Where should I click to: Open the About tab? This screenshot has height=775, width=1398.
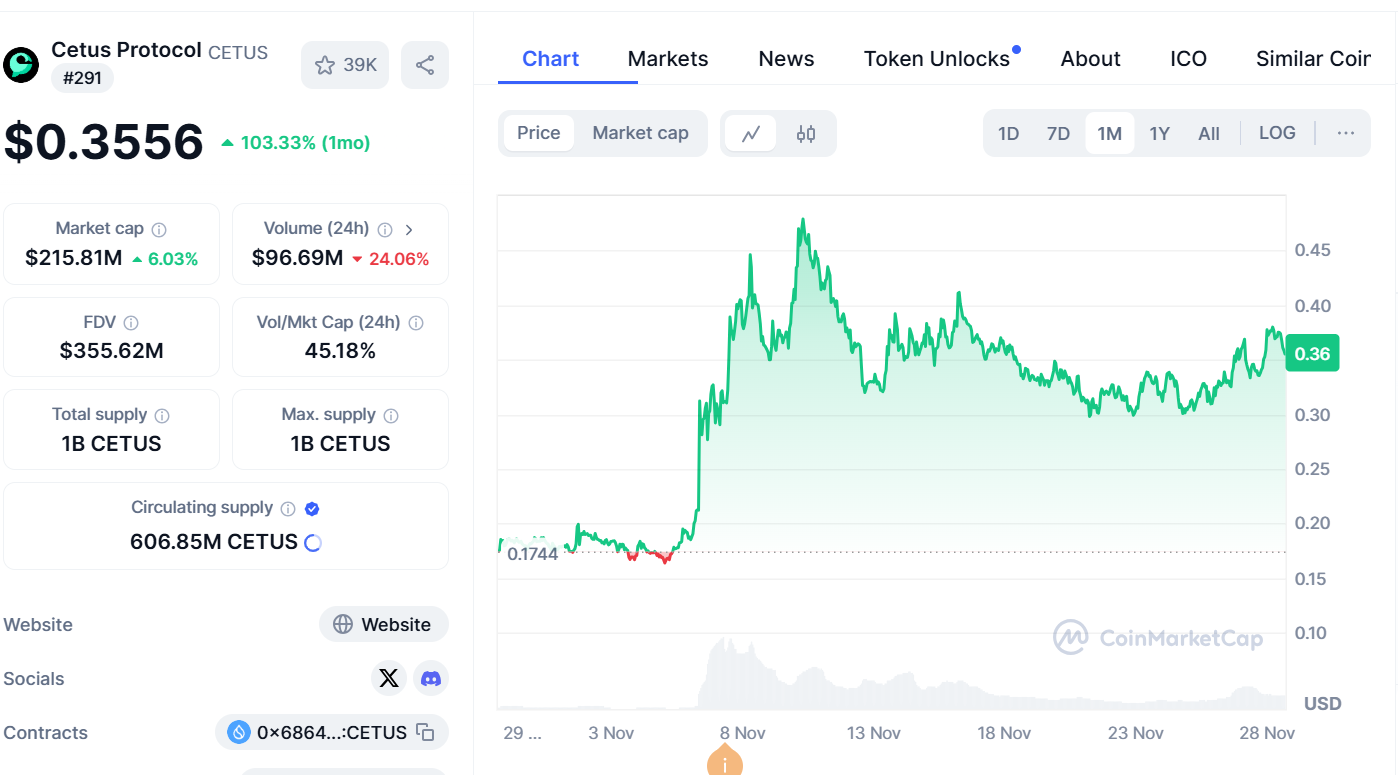(x=1090, y=59)
